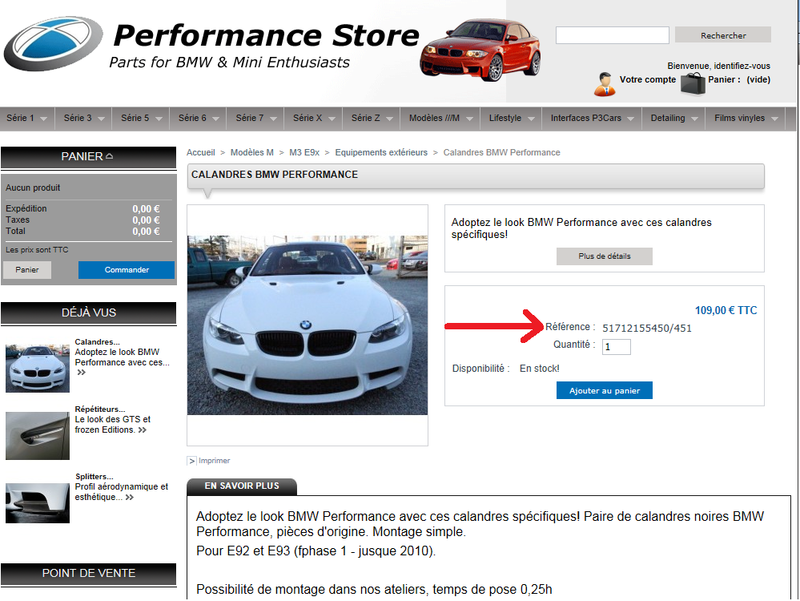This screenshot has height=601, width=800.
Task: Go to Accueil breadcrumb
Action: 201,153
